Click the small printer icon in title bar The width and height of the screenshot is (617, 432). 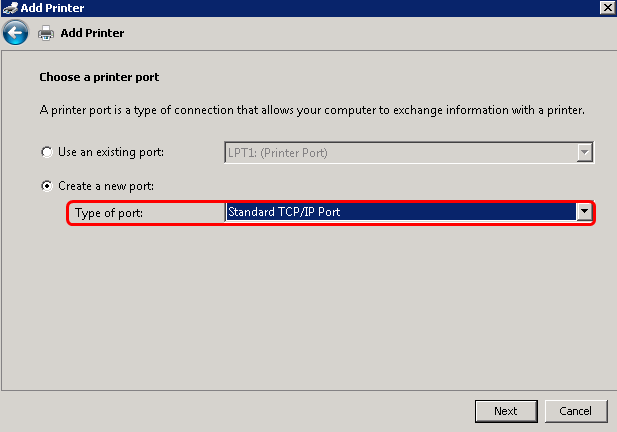click(x=10, y=7)
